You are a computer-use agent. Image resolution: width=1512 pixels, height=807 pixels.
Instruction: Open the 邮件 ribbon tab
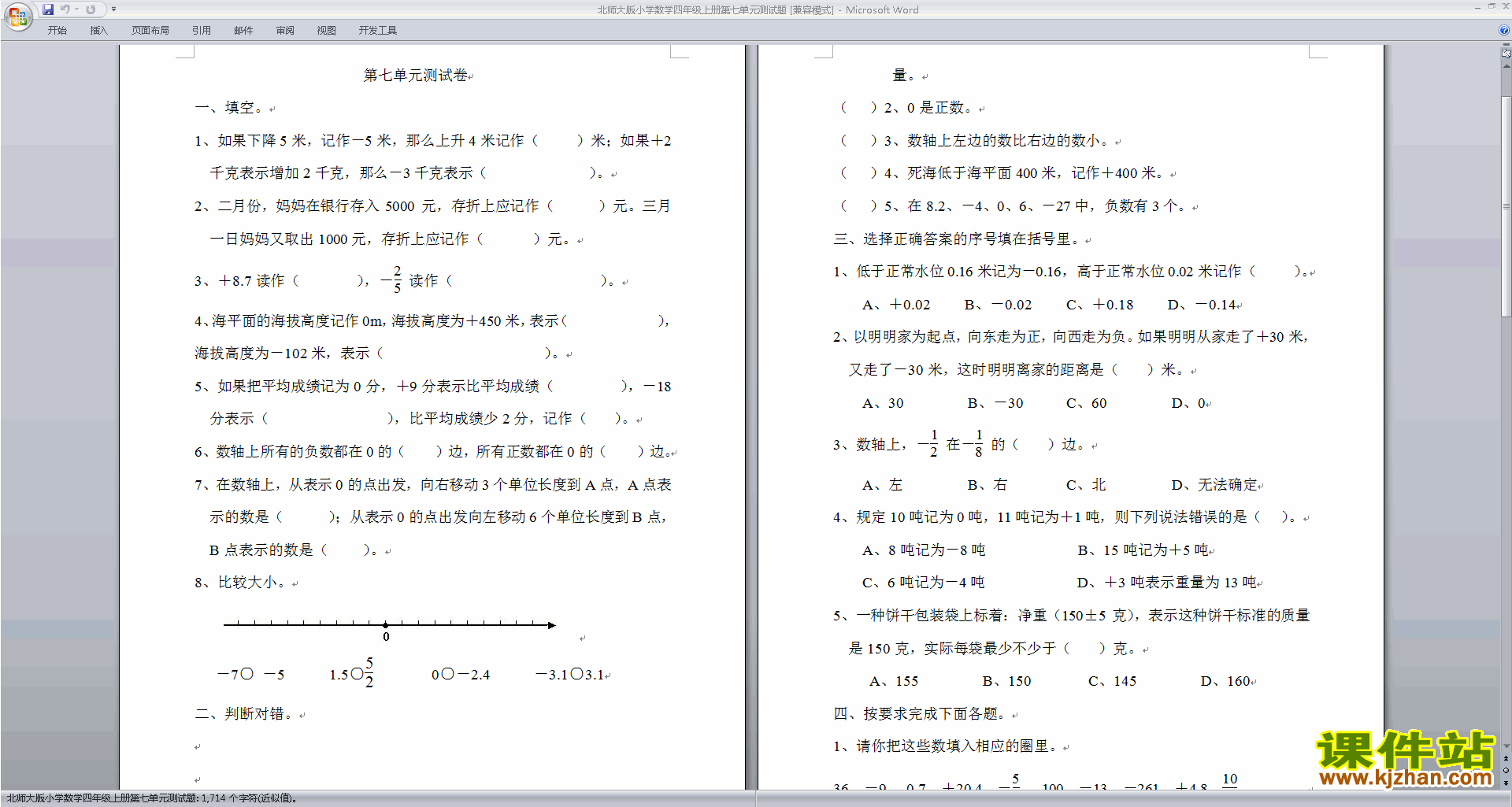243,31
